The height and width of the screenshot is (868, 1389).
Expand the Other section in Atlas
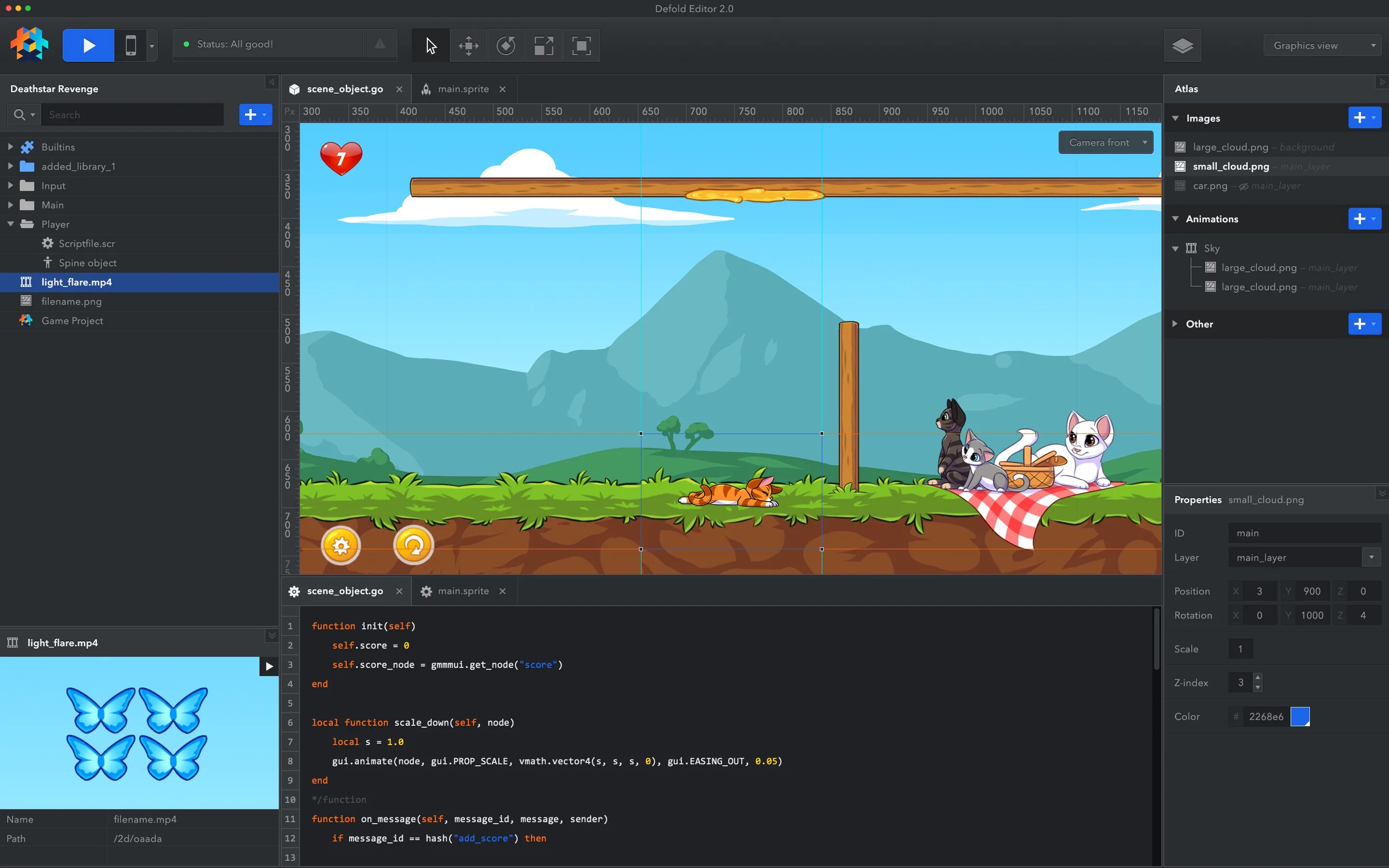click(x=1175, y=324)
